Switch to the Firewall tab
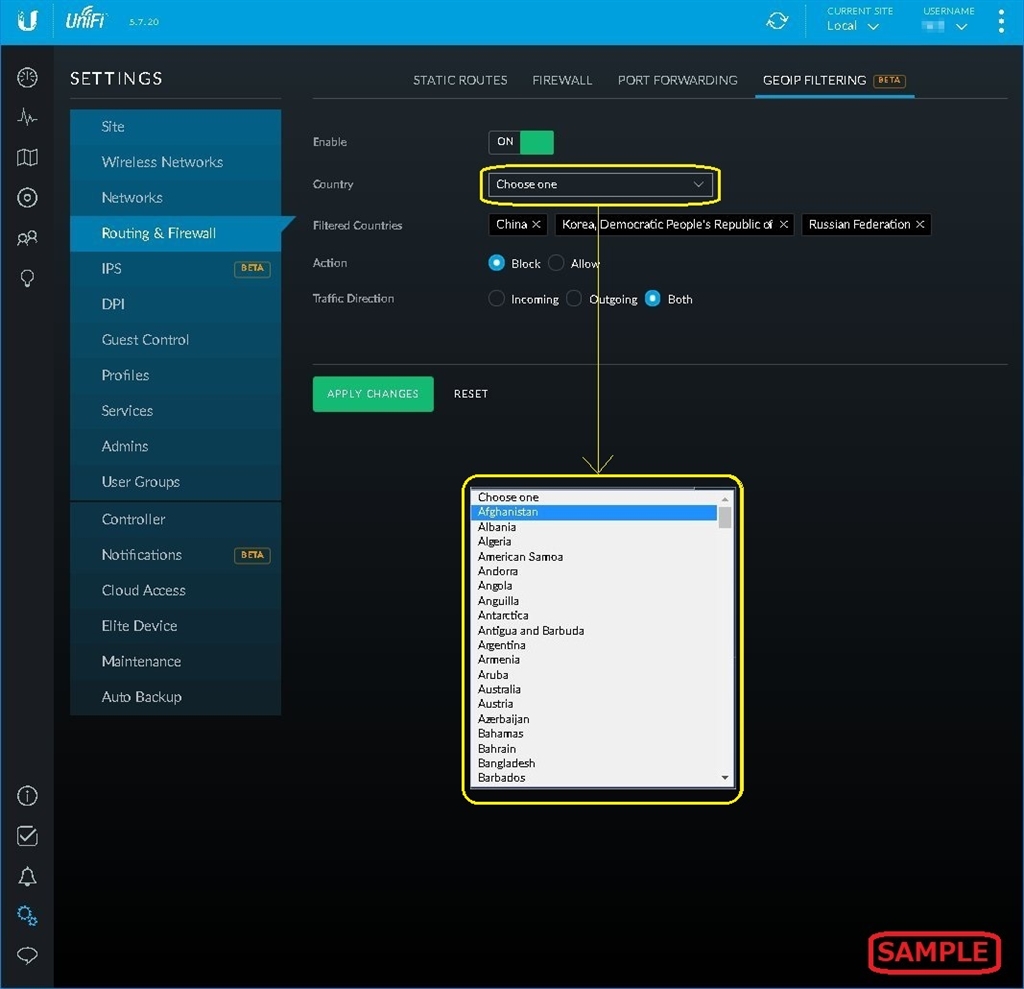 [x=562, y=80]
